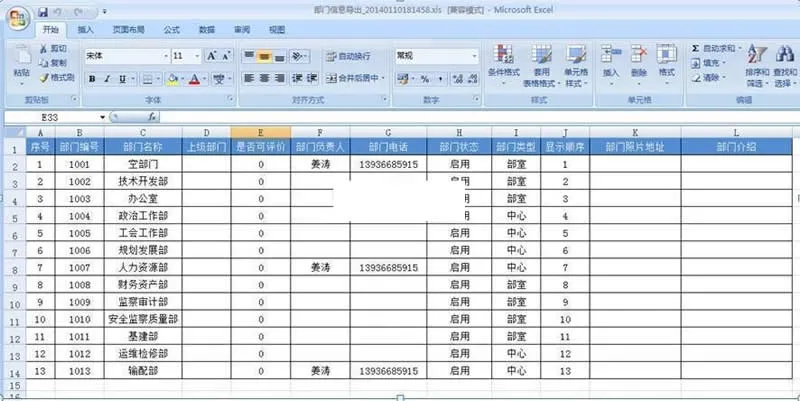Click the increase font size A icon
This screenshot has height=401, width=800.
coord(212,56)
